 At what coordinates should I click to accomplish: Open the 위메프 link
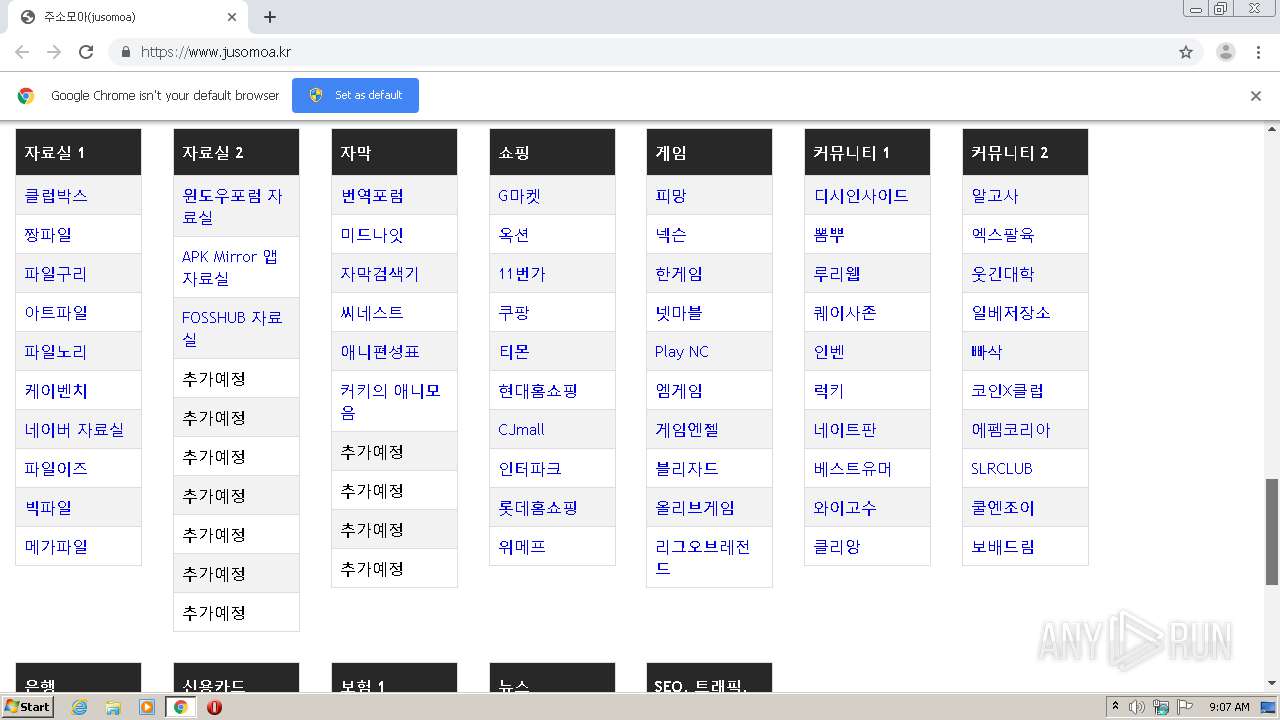[x=522, y=547]
